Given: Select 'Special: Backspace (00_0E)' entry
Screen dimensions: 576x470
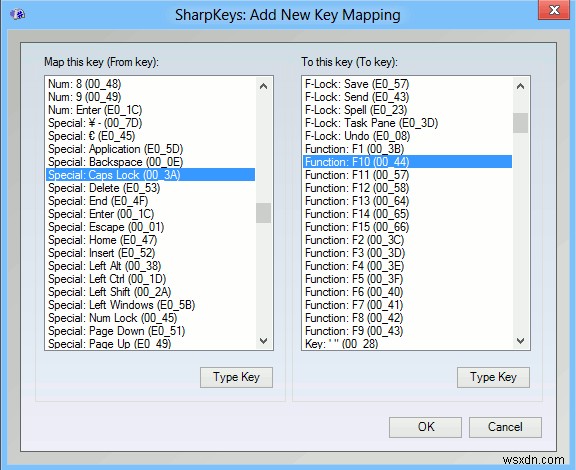Looking at the screenshot, I should click(150, 162).
